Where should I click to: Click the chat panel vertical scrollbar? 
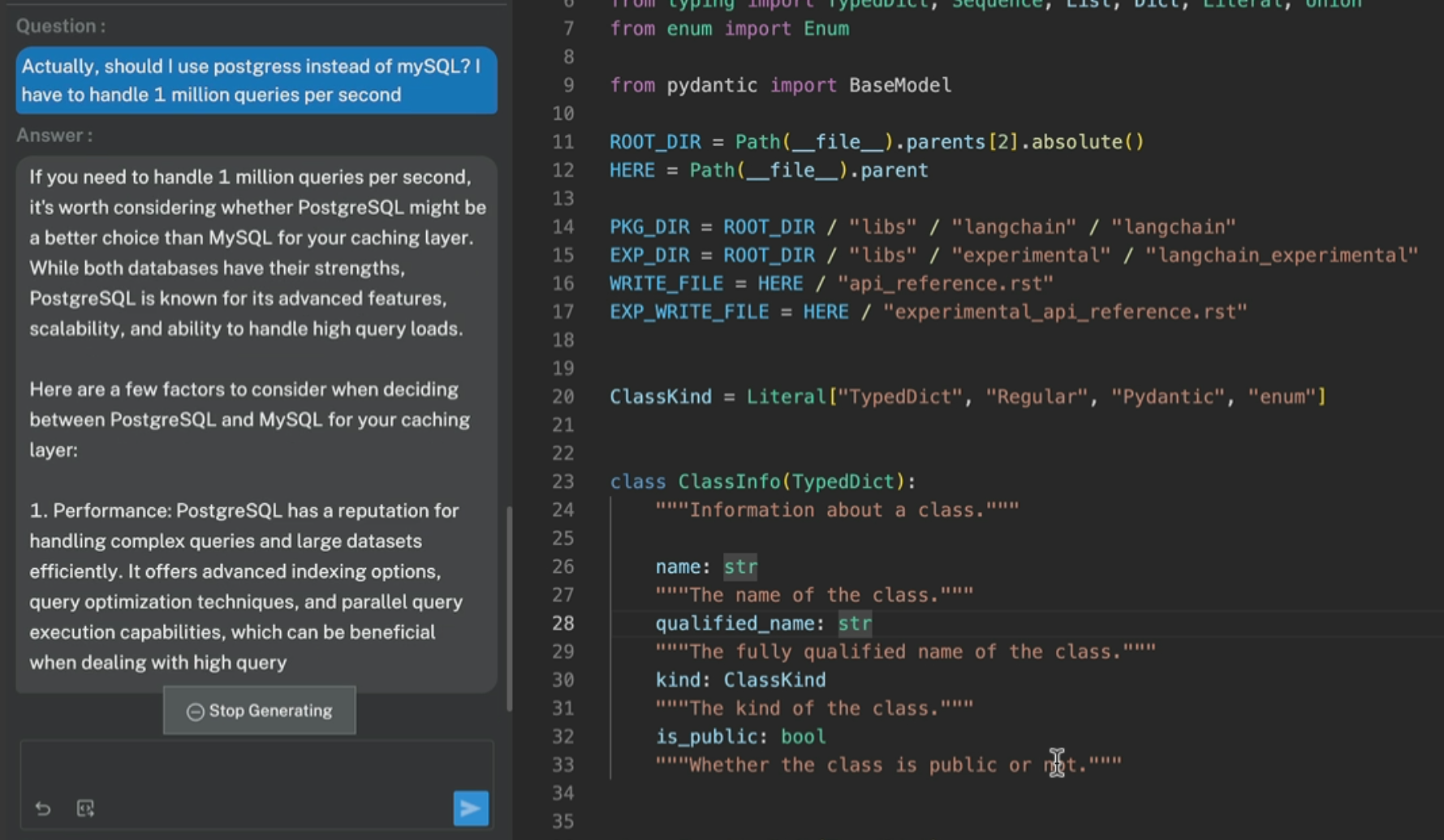tap(510, 609)
